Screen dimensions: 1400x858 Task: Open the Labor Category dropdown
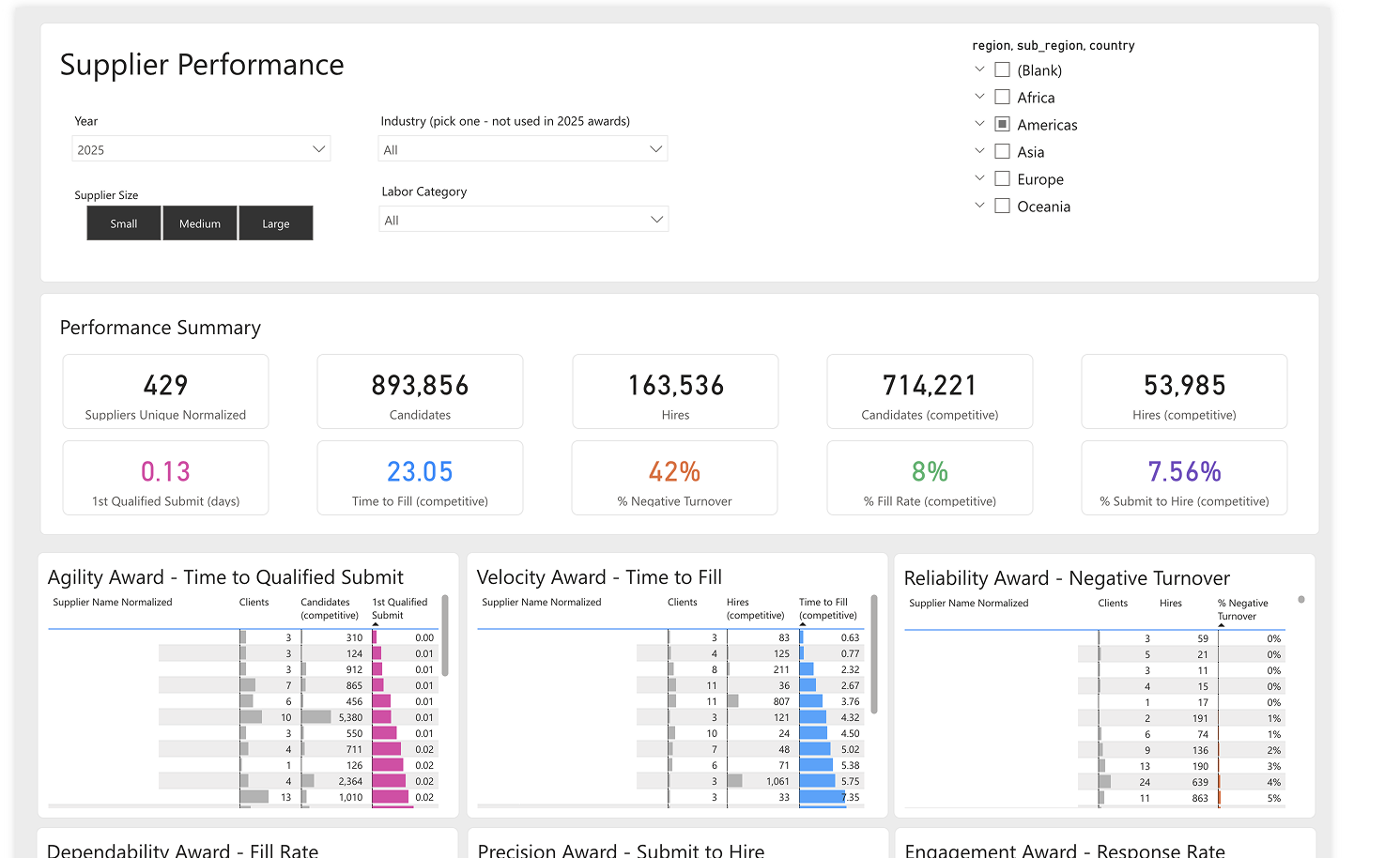coord(524,220)
